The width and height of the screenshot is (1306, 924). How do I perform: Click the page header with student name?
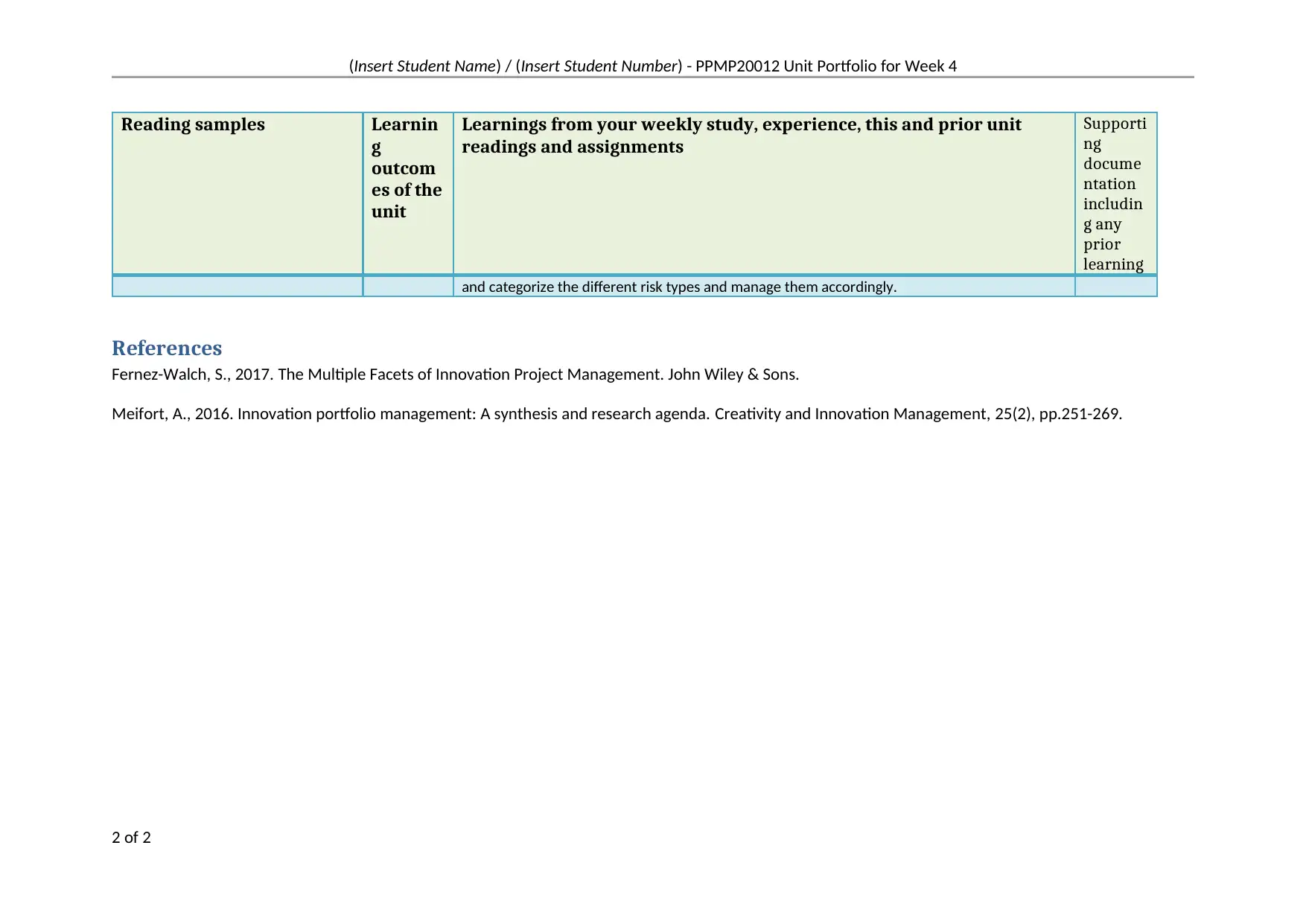(x=652, y=66)
